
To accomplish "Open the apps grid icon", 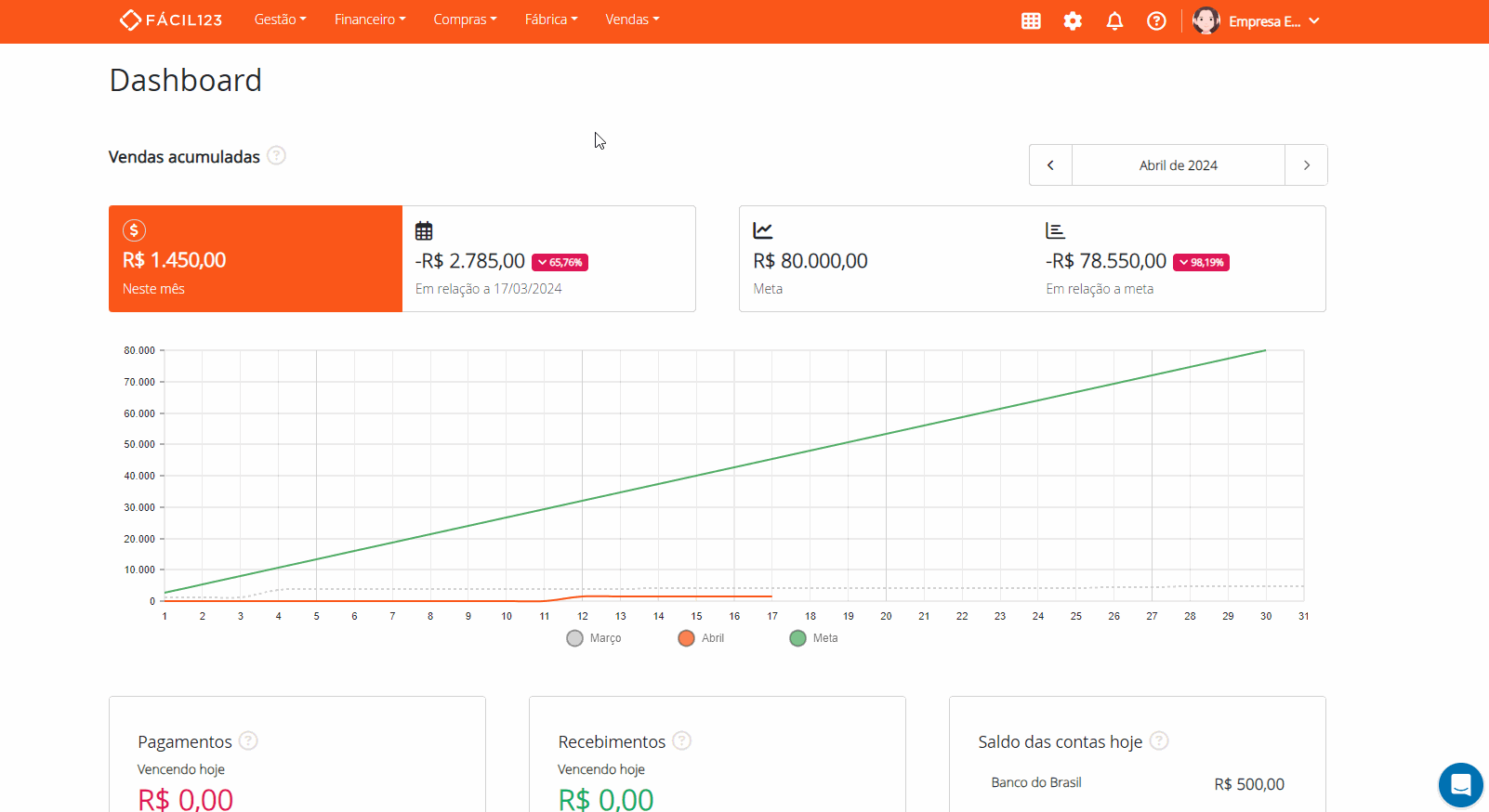I will [x=1031, y=20].
